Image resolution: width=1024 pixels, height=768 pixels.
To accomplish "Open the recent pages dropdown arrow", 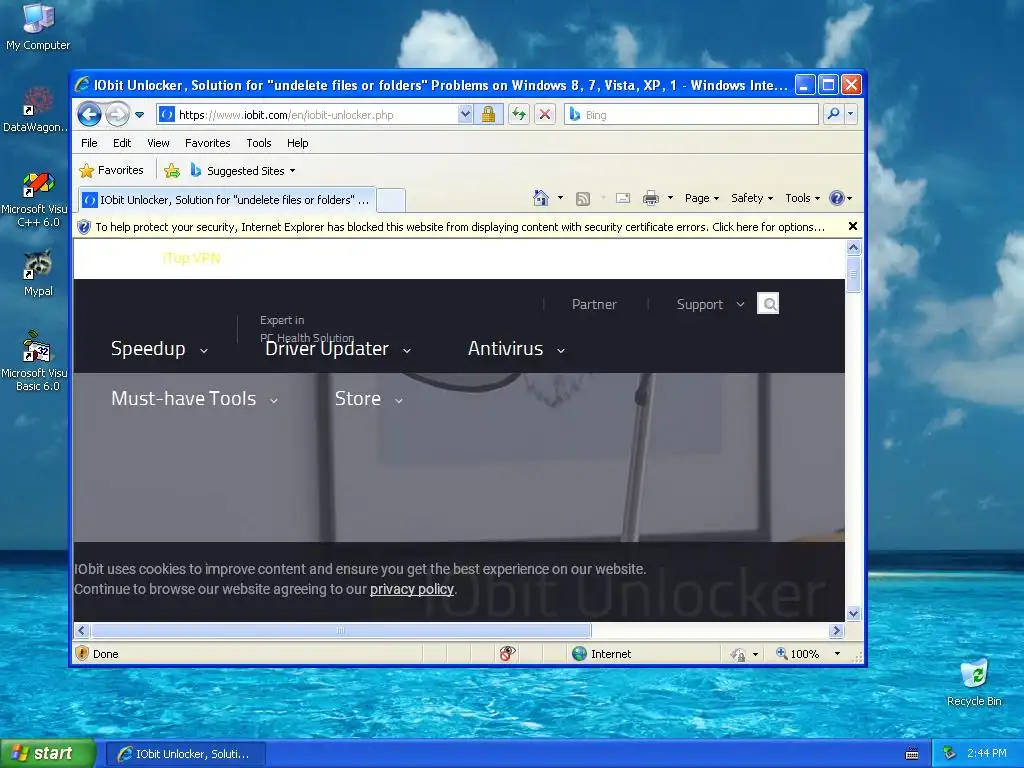I will (139, 115).
